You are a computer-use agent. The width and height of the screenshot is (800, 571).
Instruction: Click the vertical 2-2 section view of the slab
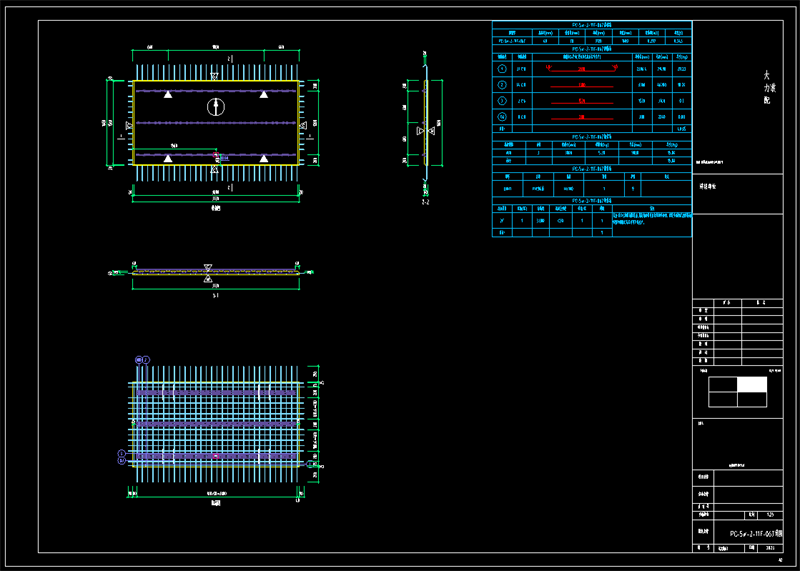point(426,122)
